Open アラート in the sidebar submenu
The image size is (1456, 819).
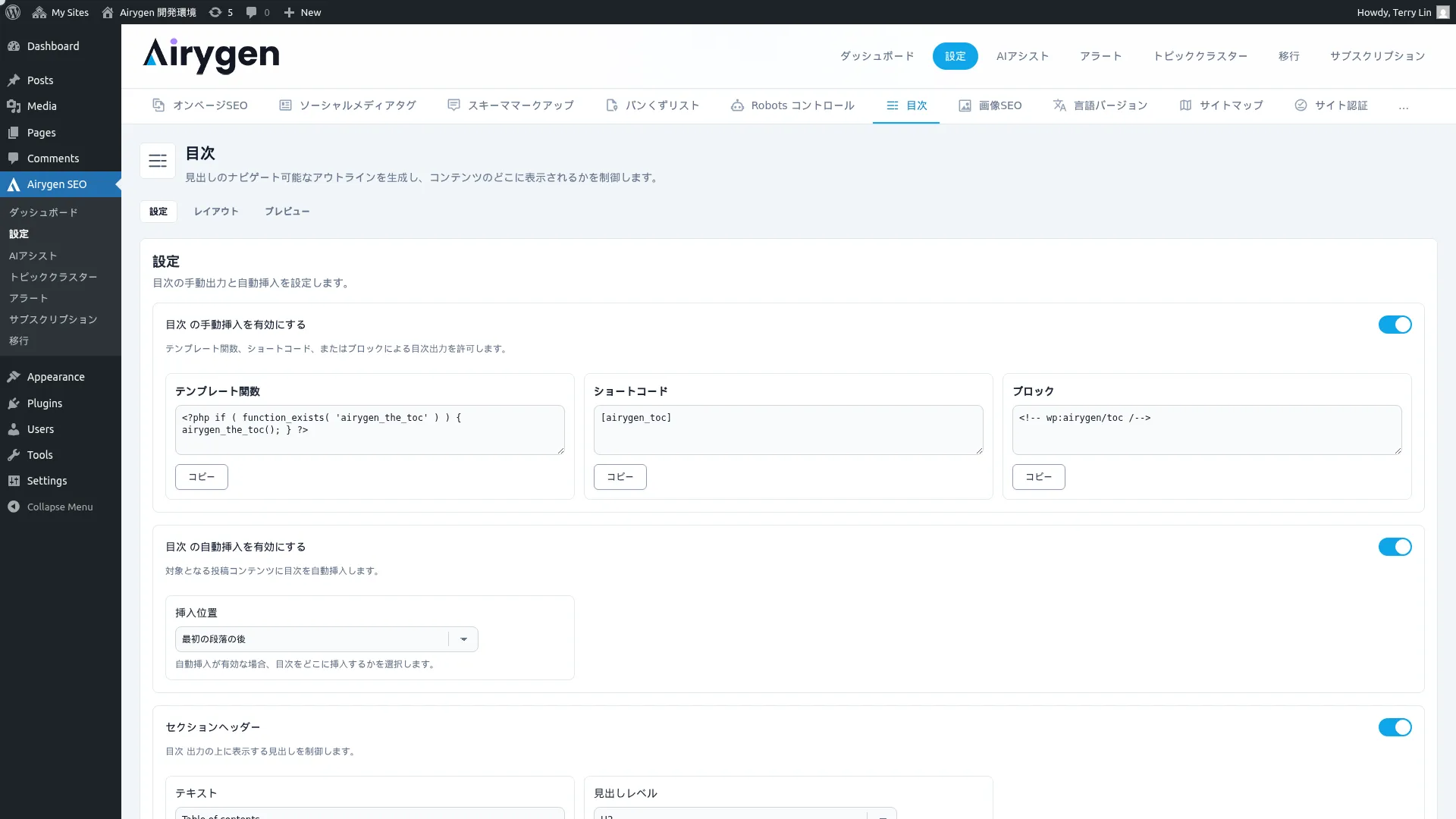29,298
